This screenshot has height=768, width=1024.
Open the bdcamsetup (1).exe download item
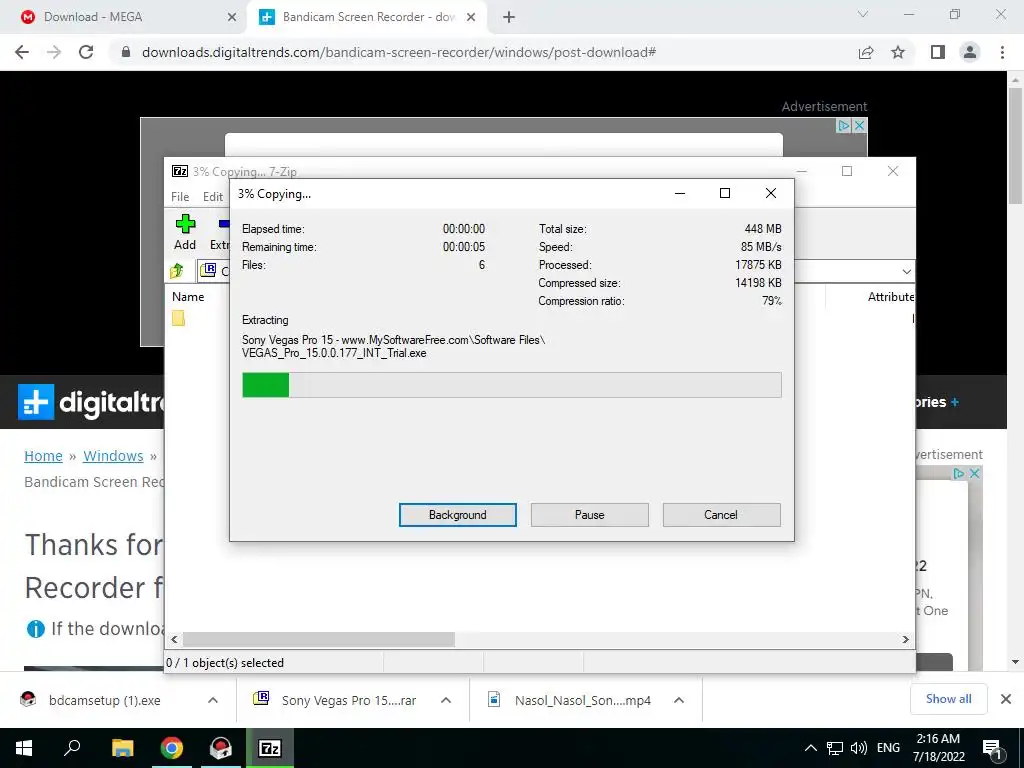[104, 700]
